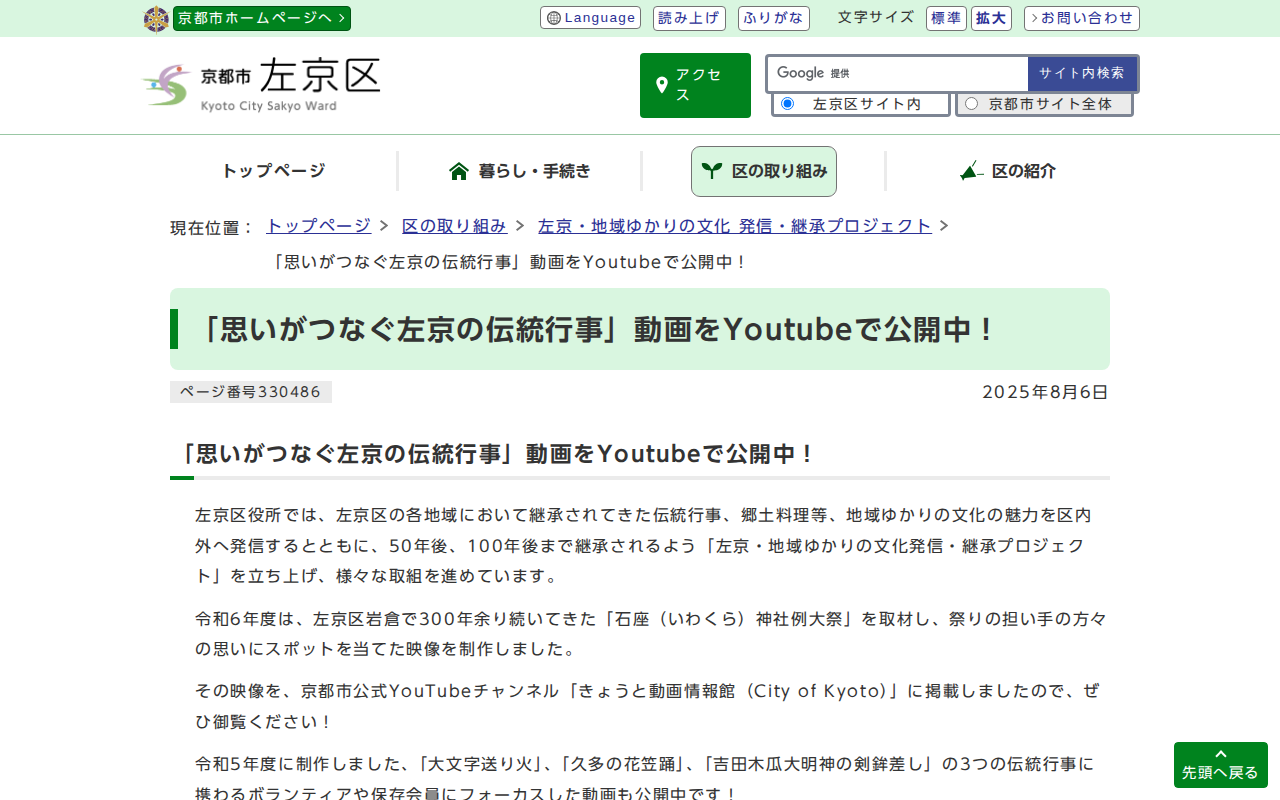The image size is (1280, 800).
Task: Enlarge text with the 拡大 size control
Action: tap(990, 18)
